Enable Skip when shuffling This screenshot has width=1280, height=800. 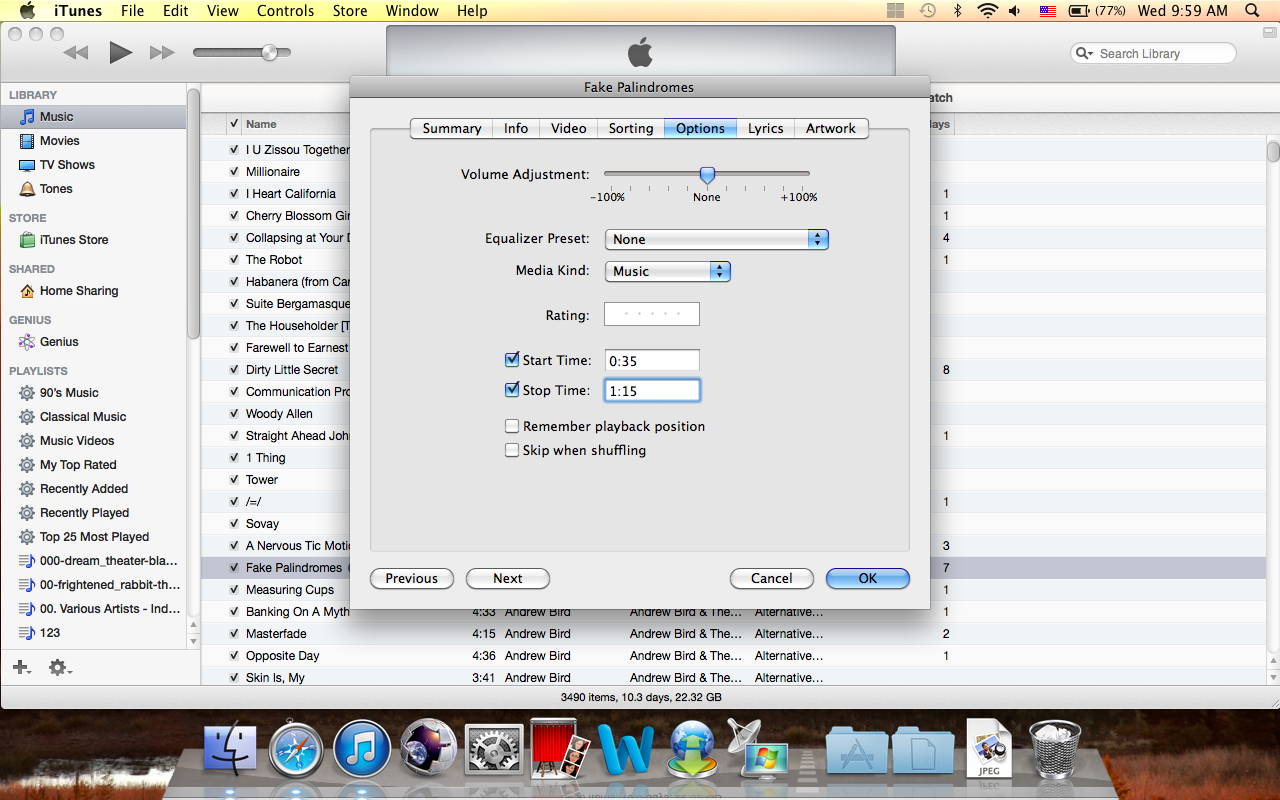tap(512, 450)
